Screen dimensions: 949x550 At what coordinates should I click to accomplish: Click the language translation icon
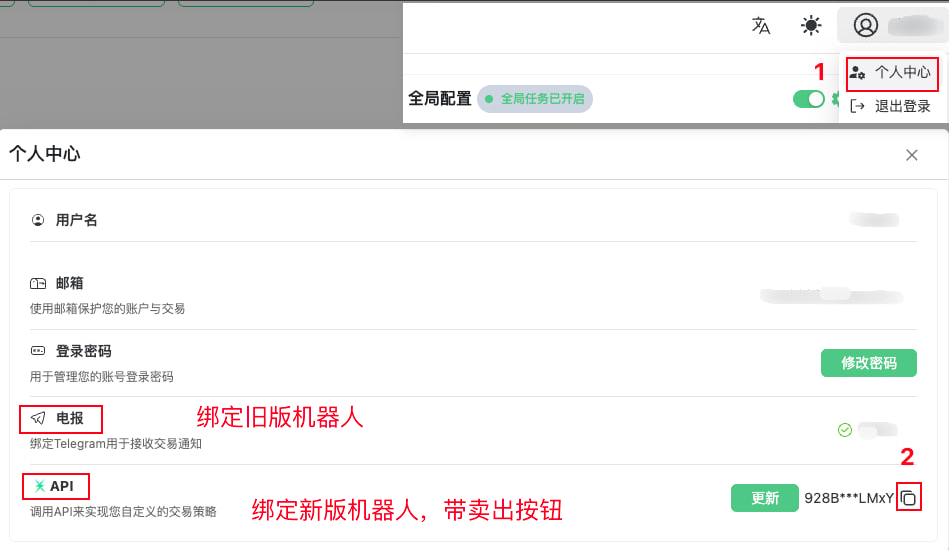tap(761, 26)
